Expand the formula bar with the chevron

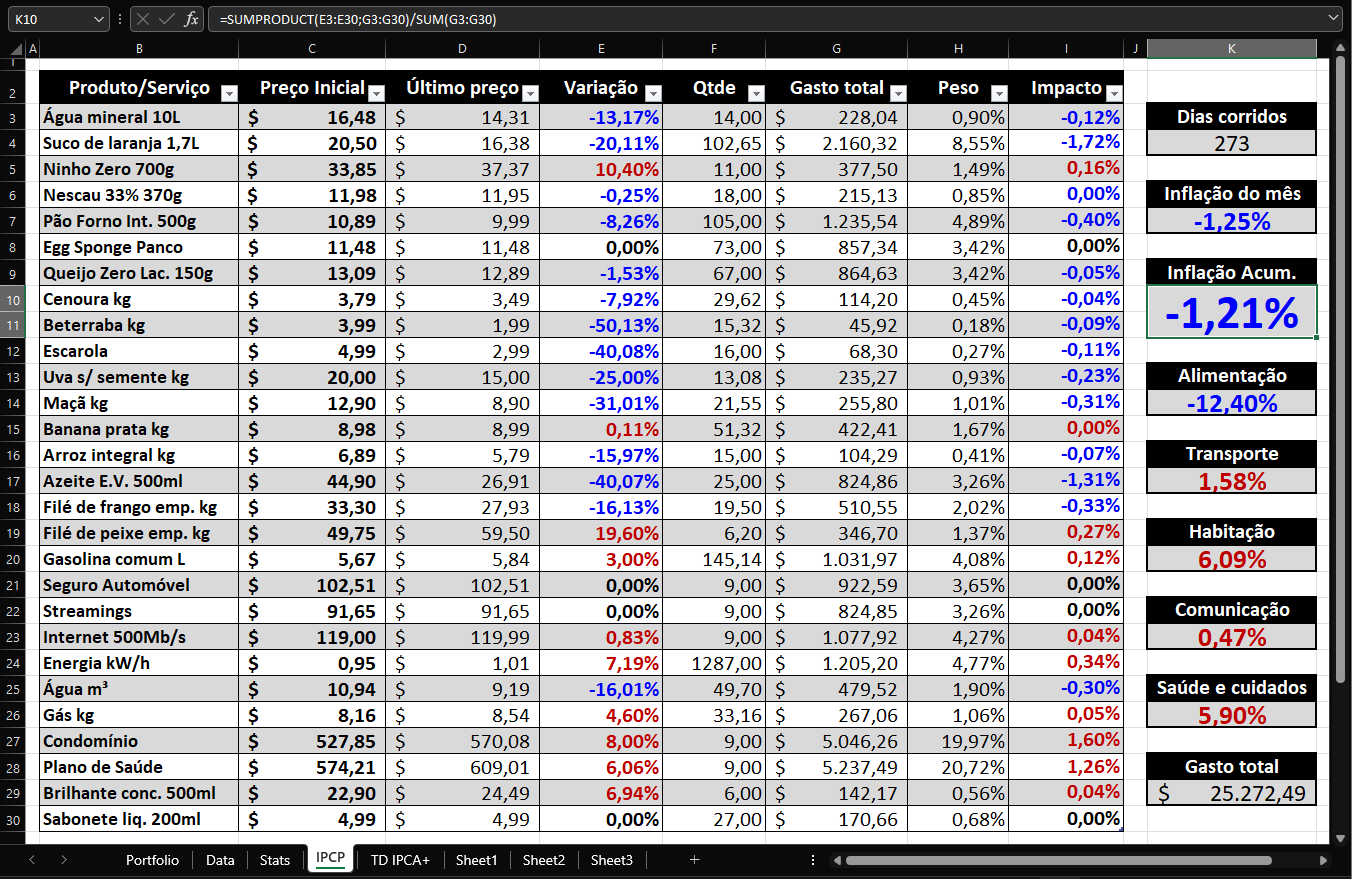pos(1334,19)
